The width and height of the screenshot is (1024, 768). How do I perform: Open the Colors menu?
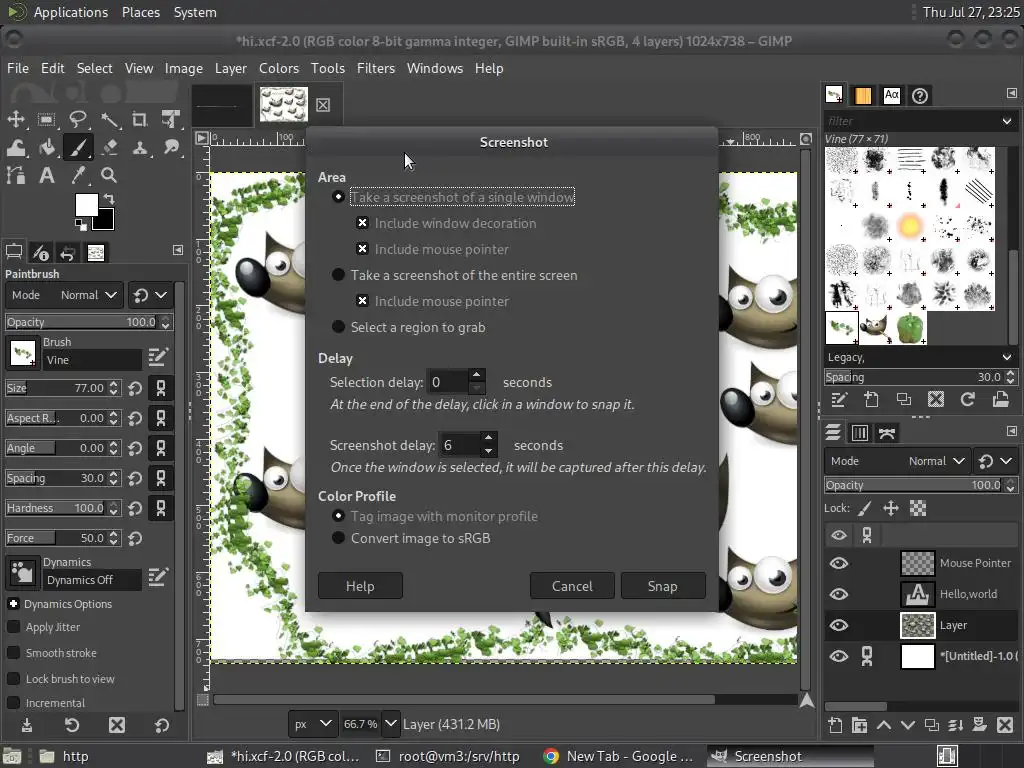(279, 69)
